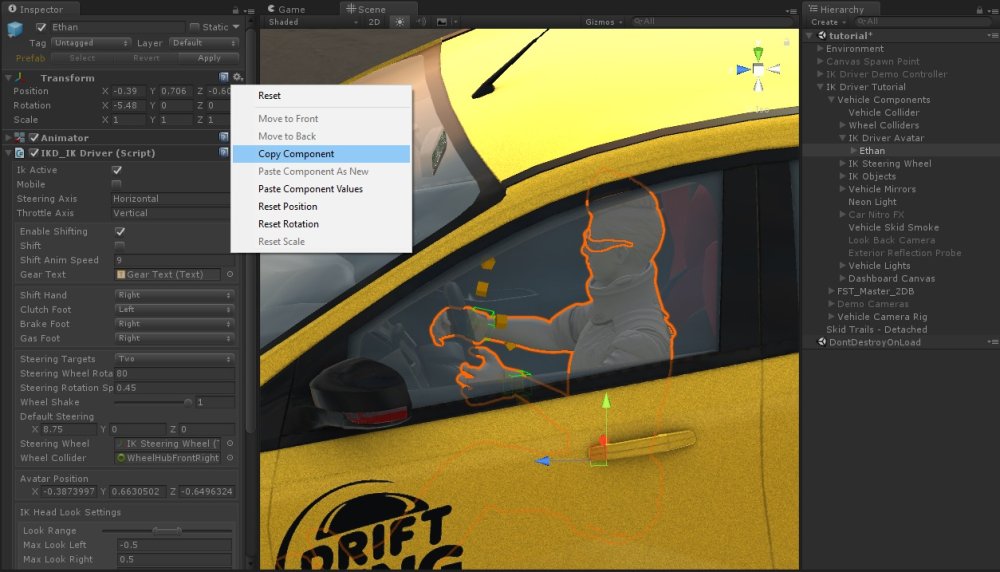
Task: Open Layer dropdown set to Default
Action: click(204, 43)
